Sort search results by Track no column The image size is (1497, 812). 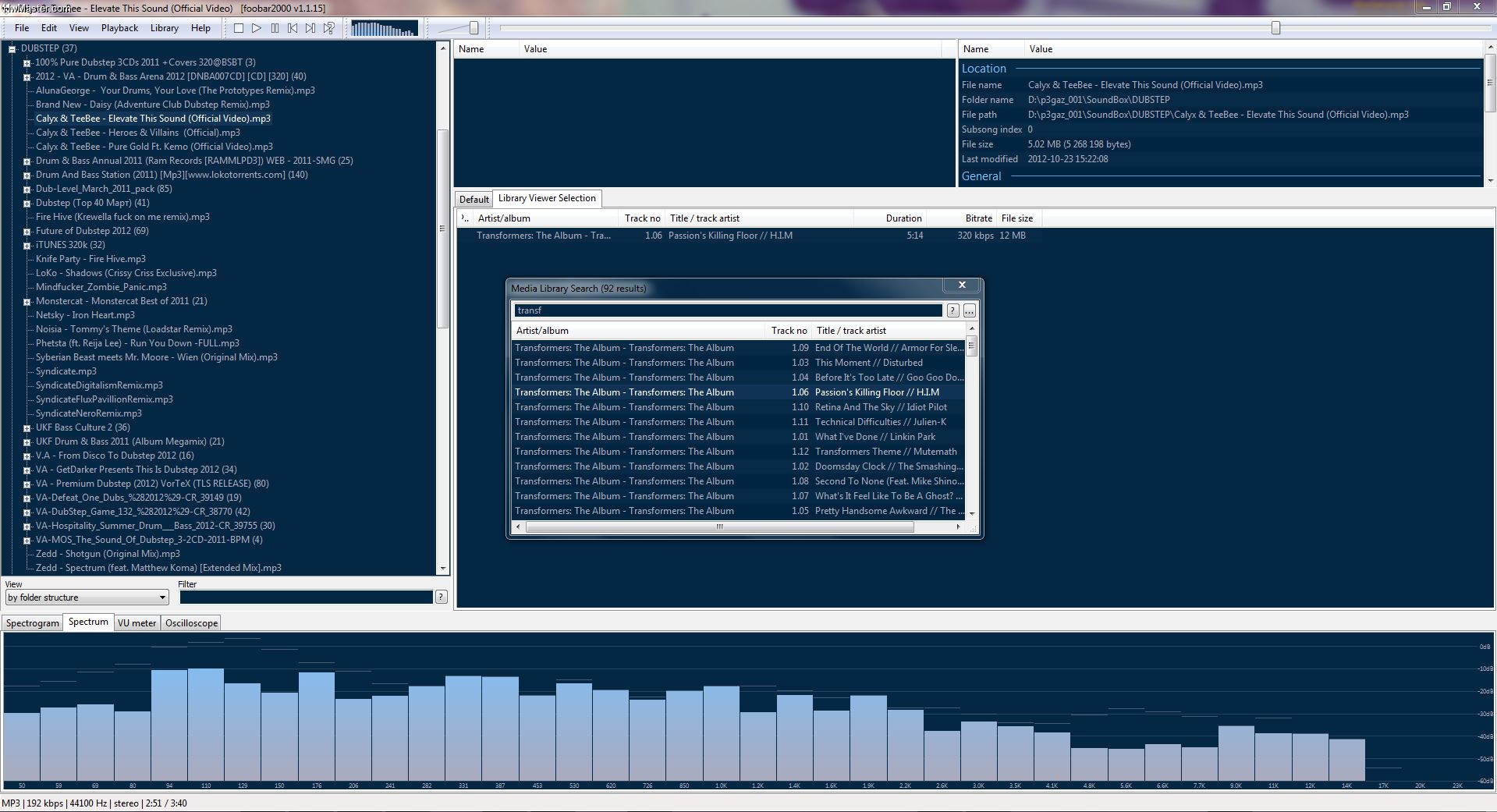(x=789, y=331)
